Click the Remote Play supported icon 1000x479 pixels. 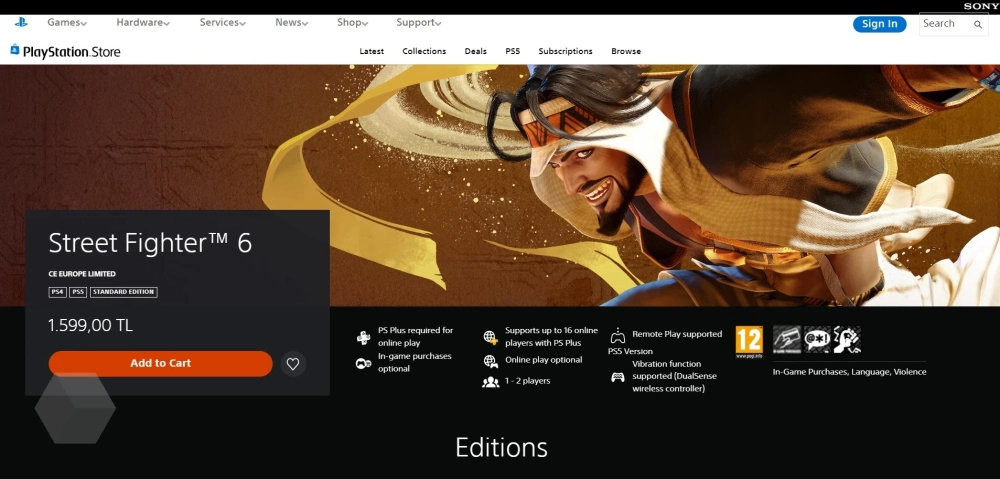[x=618, y=336]
